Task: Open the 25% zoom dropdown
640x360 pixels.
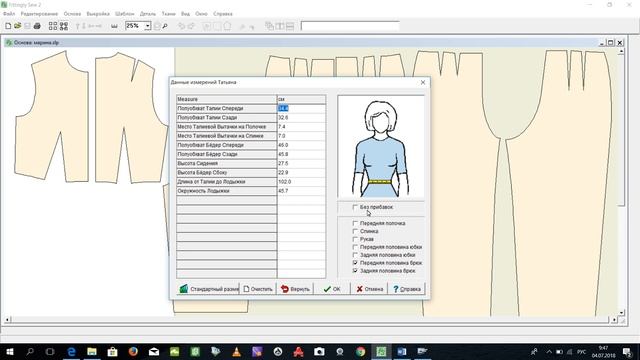Action: click(x=147, y=26)
